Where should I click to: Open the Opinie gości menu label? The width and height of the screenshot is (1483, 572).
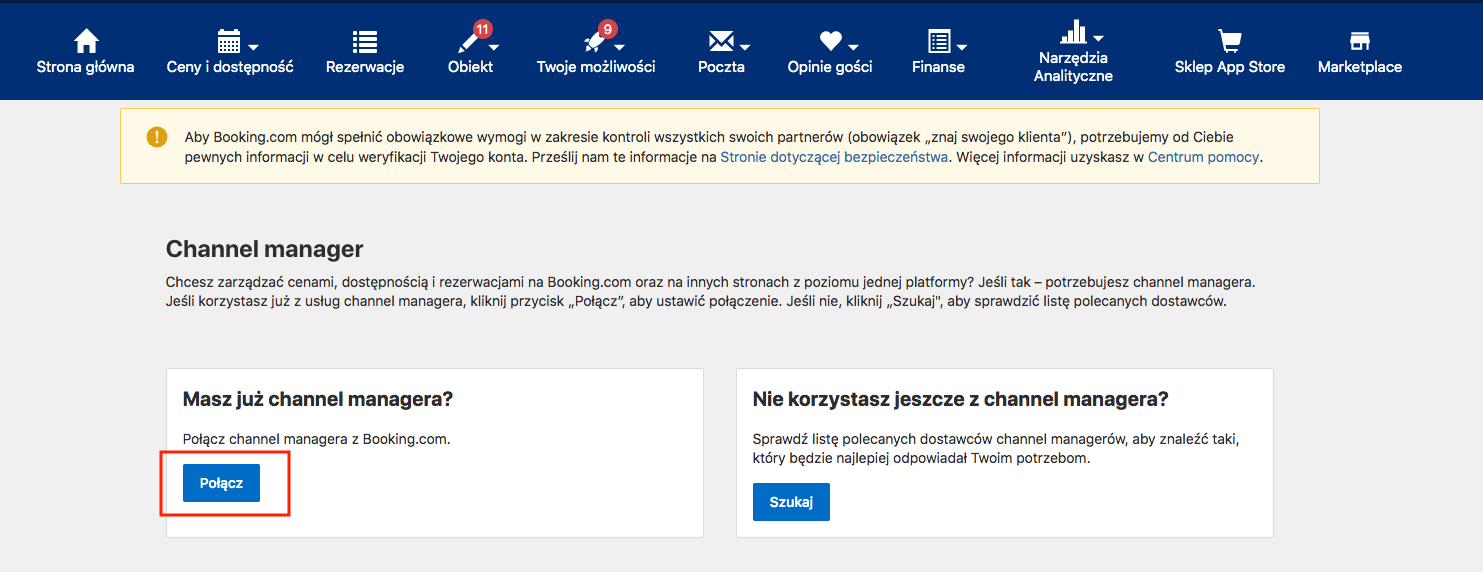click(x=830, y=67)
